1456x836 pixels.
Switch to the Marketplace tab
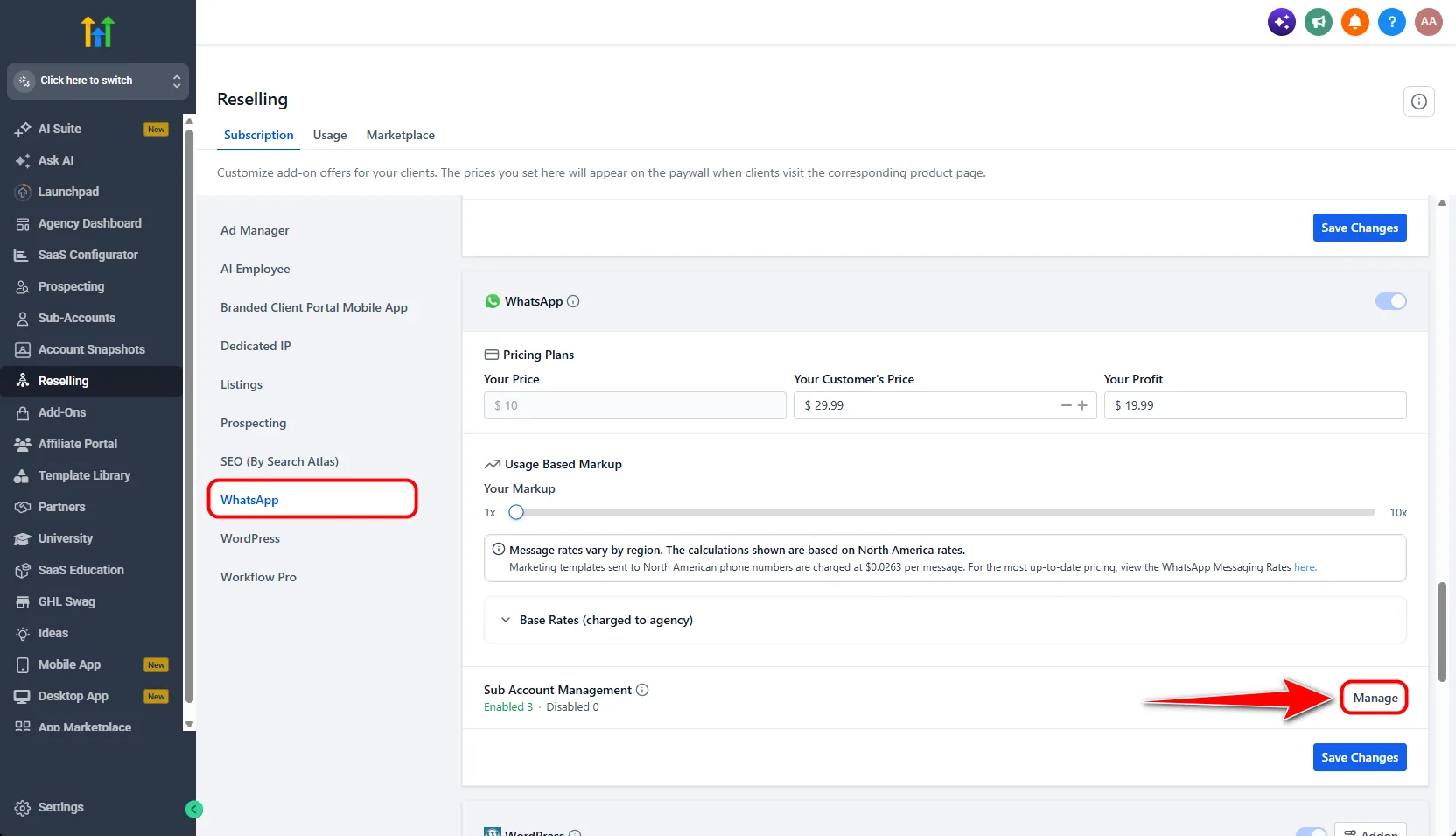click(x=401, y=135)
